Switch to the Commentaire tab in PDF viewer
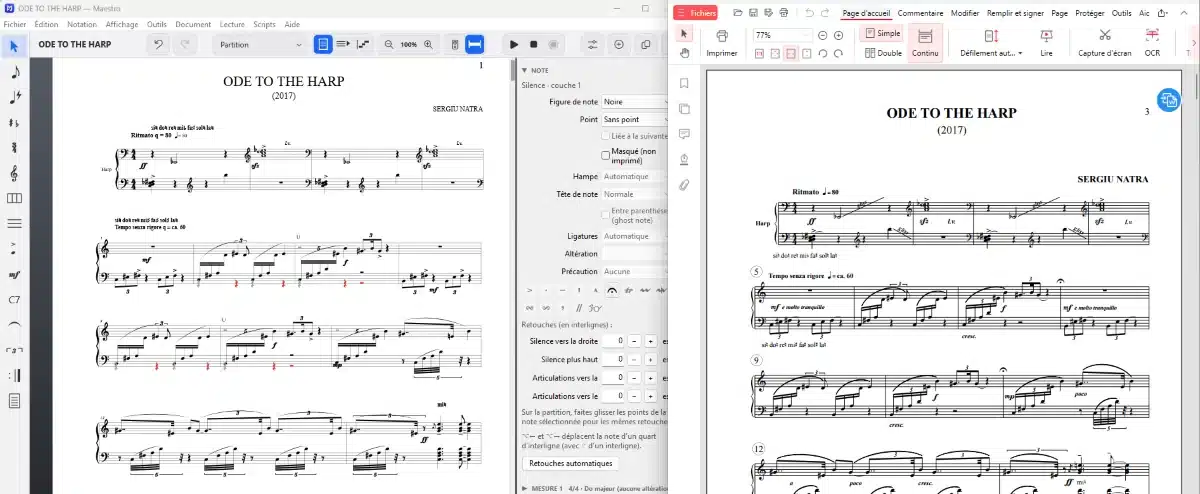 [x=919, y=13]
